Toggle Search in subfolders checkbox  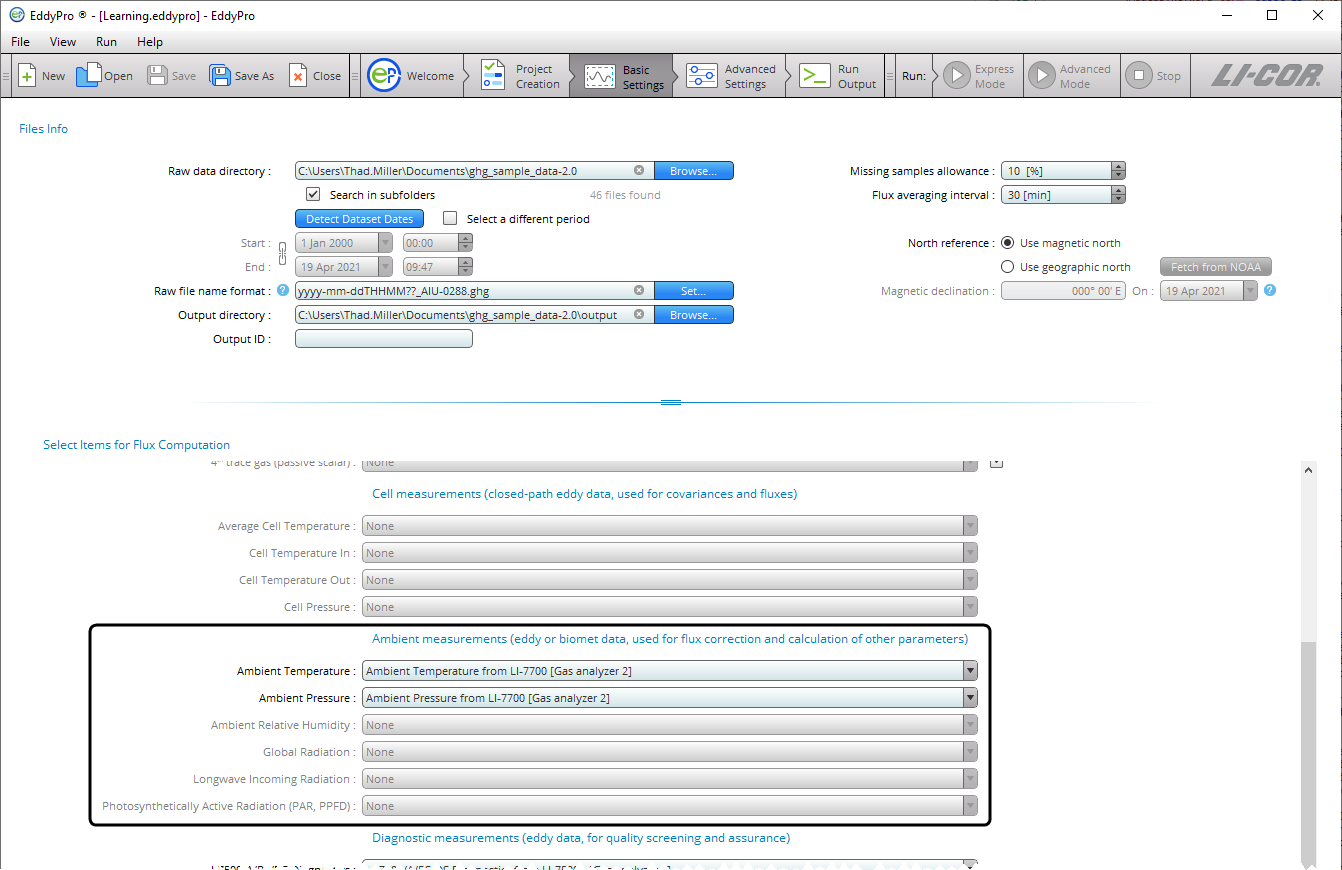(x=313, y=195)
